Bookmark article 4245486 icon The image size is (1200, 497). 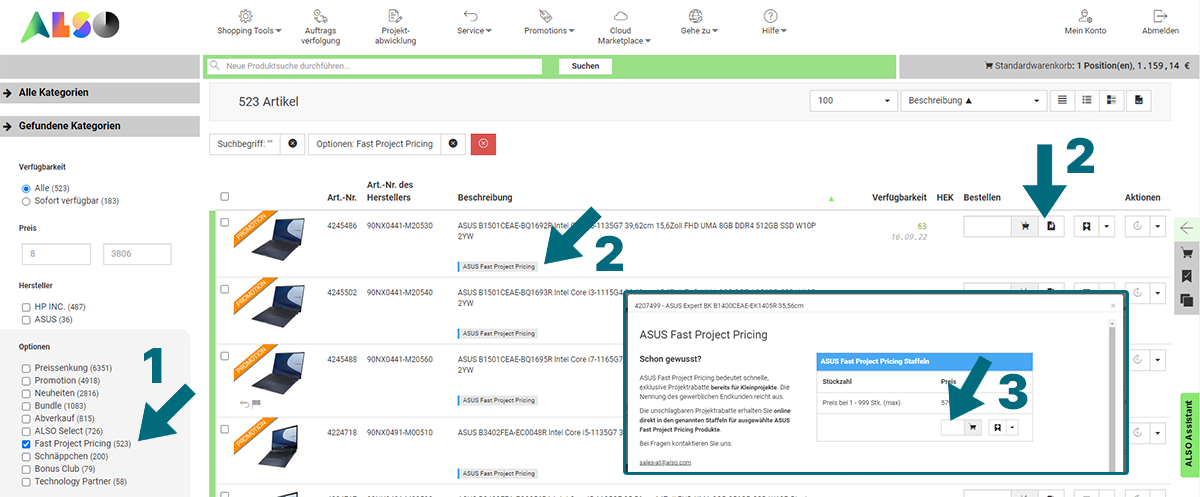tap(1087, 226)
